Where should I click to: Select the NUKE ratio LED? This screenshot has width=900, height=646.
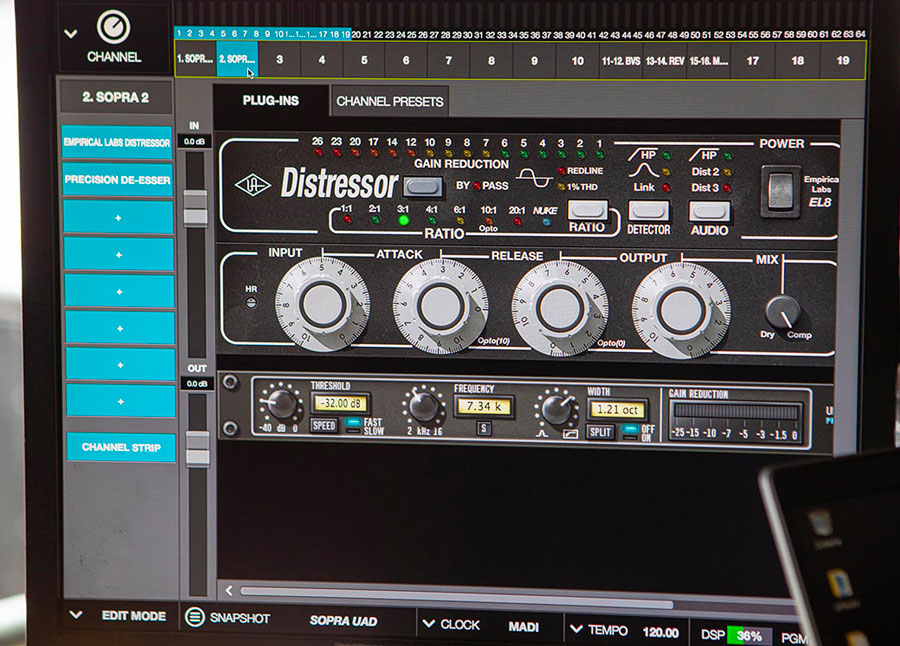546,221
